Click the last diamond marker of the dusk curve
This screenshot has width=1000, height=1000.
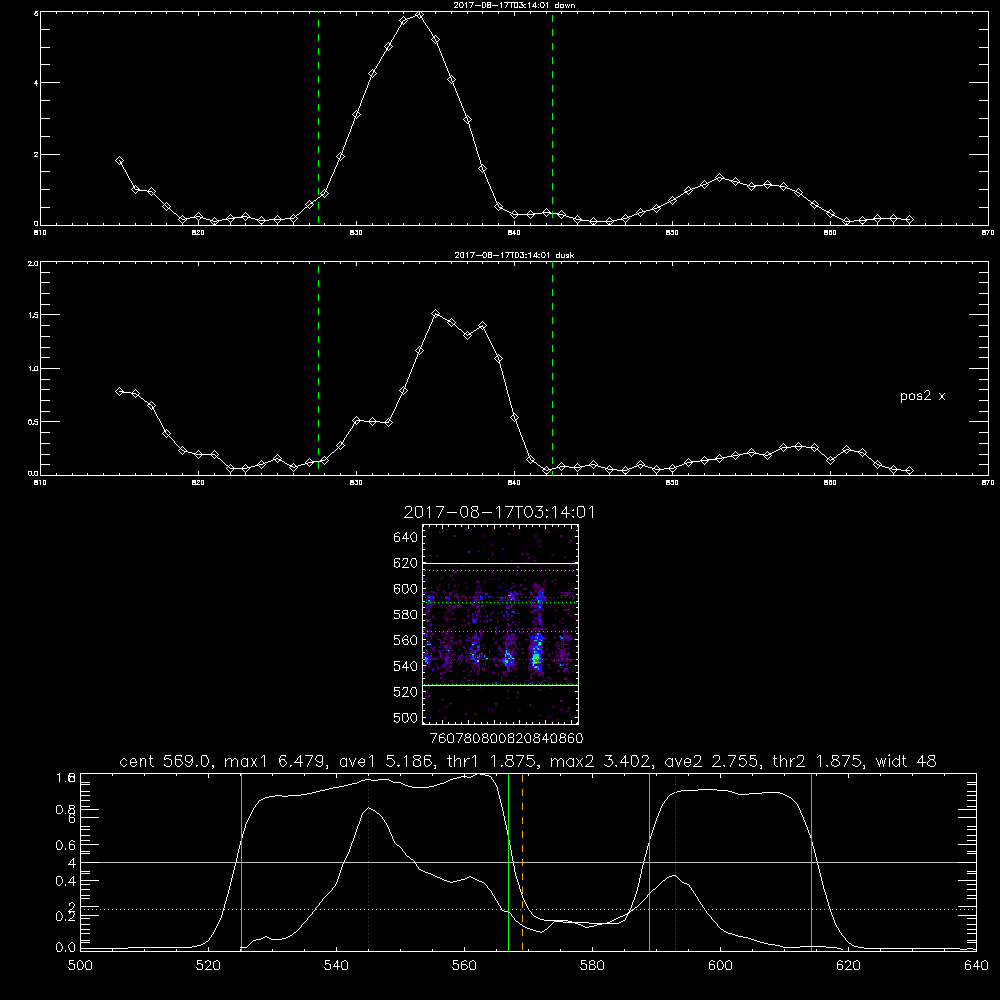pos(909,470)
